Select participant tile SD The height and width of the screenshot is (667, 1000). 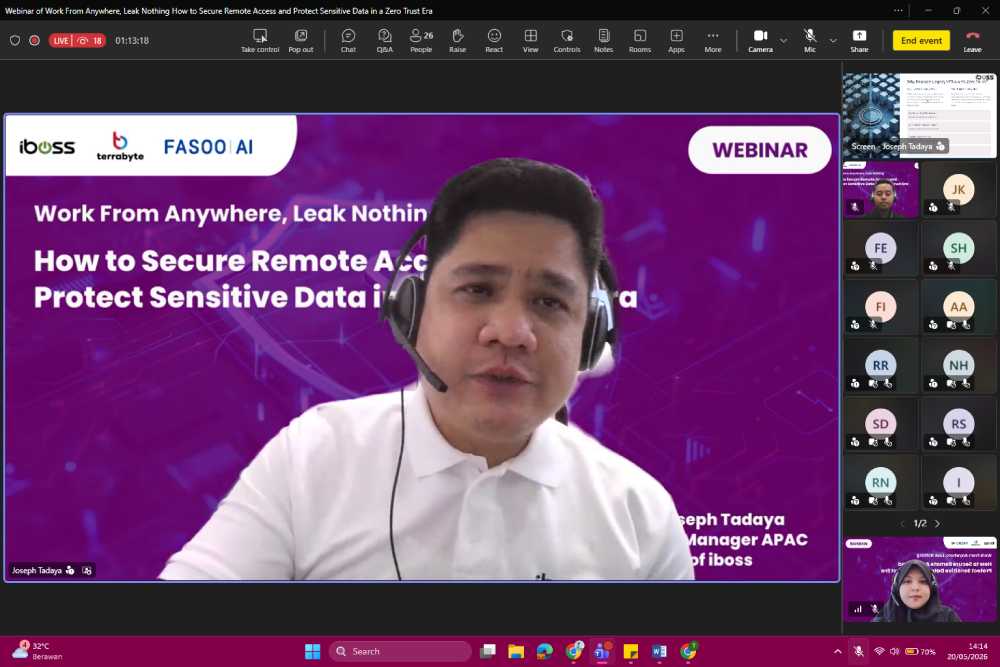(881, 424)
